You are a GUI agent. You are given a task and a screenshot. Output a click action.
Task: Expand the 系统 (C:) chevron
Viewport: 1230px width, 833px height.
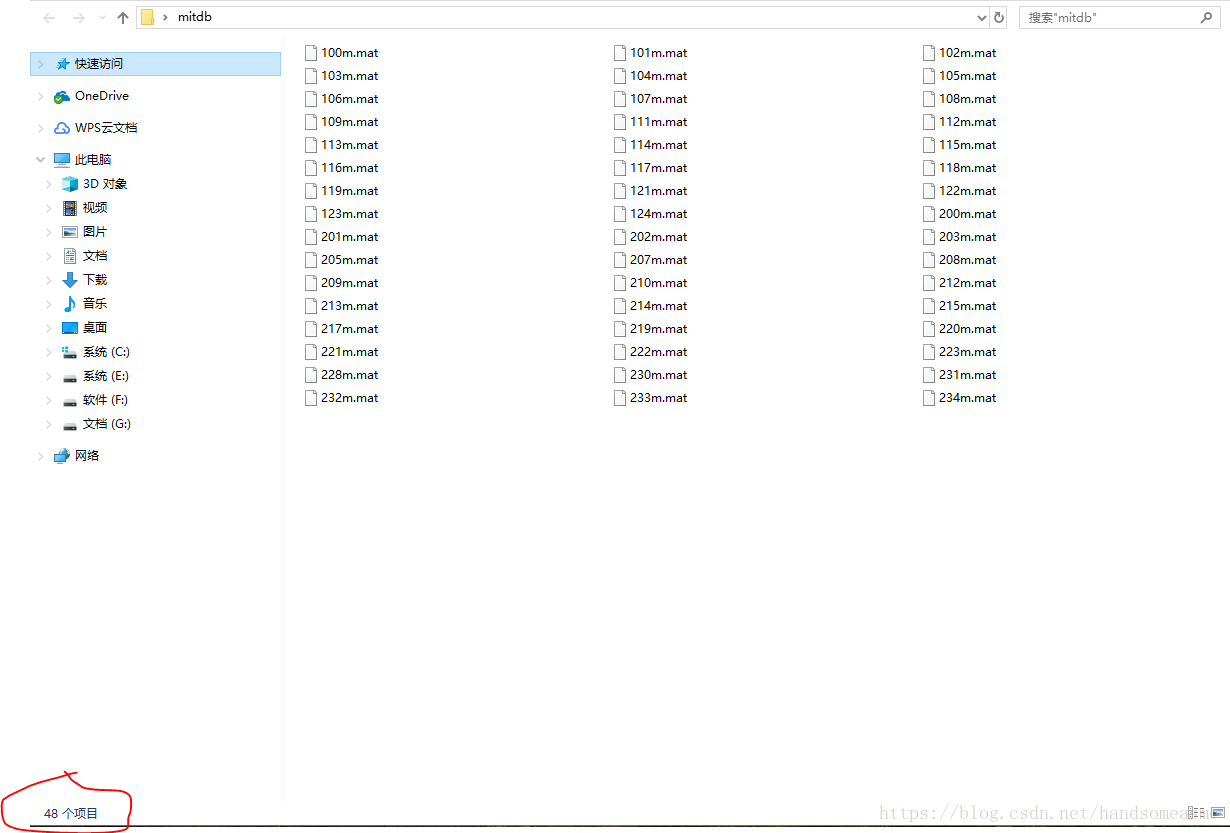coord(49,352)
